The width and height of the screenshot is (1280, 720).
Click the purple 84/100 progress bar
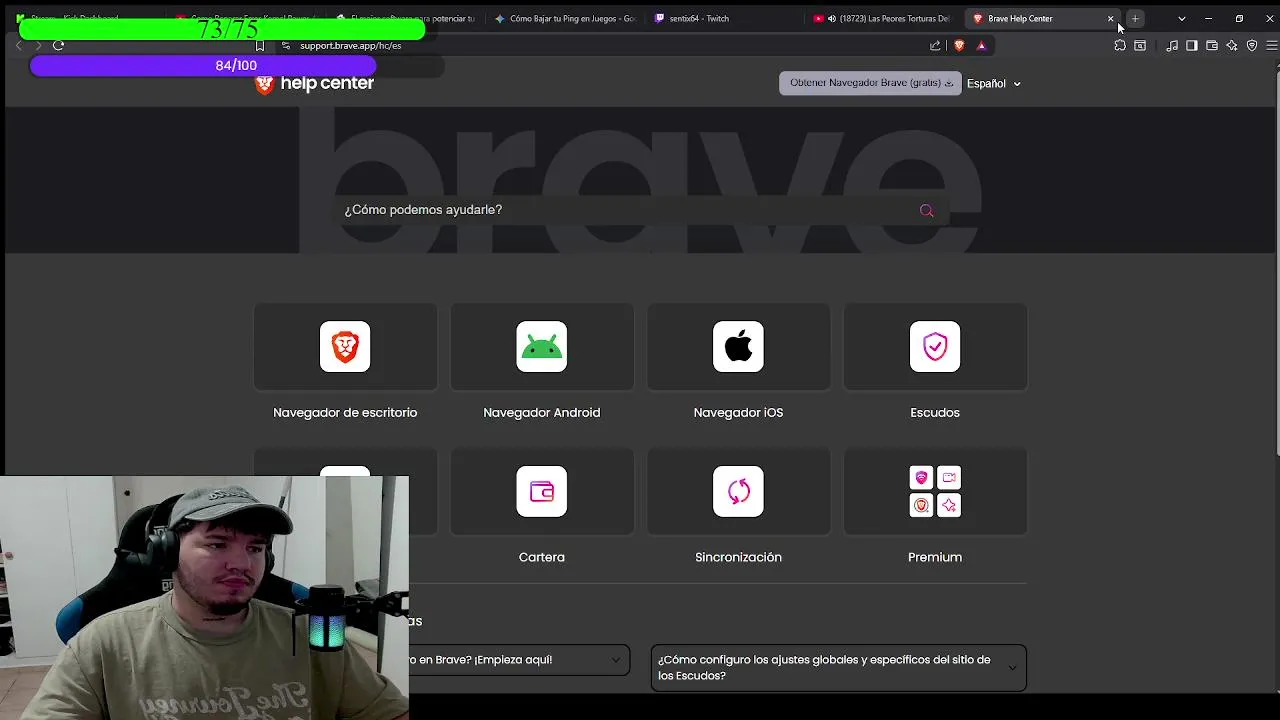click(203, 65)
